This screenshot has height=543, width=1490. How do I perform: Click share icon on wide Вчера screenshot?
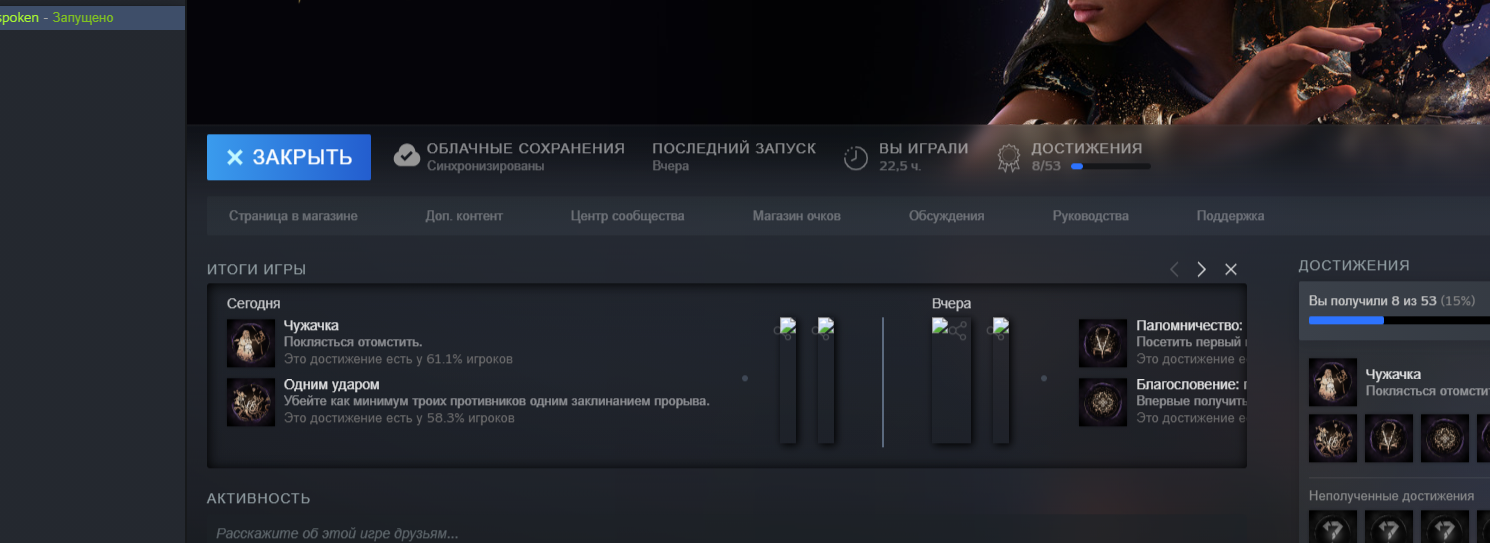tap(958, 330)
